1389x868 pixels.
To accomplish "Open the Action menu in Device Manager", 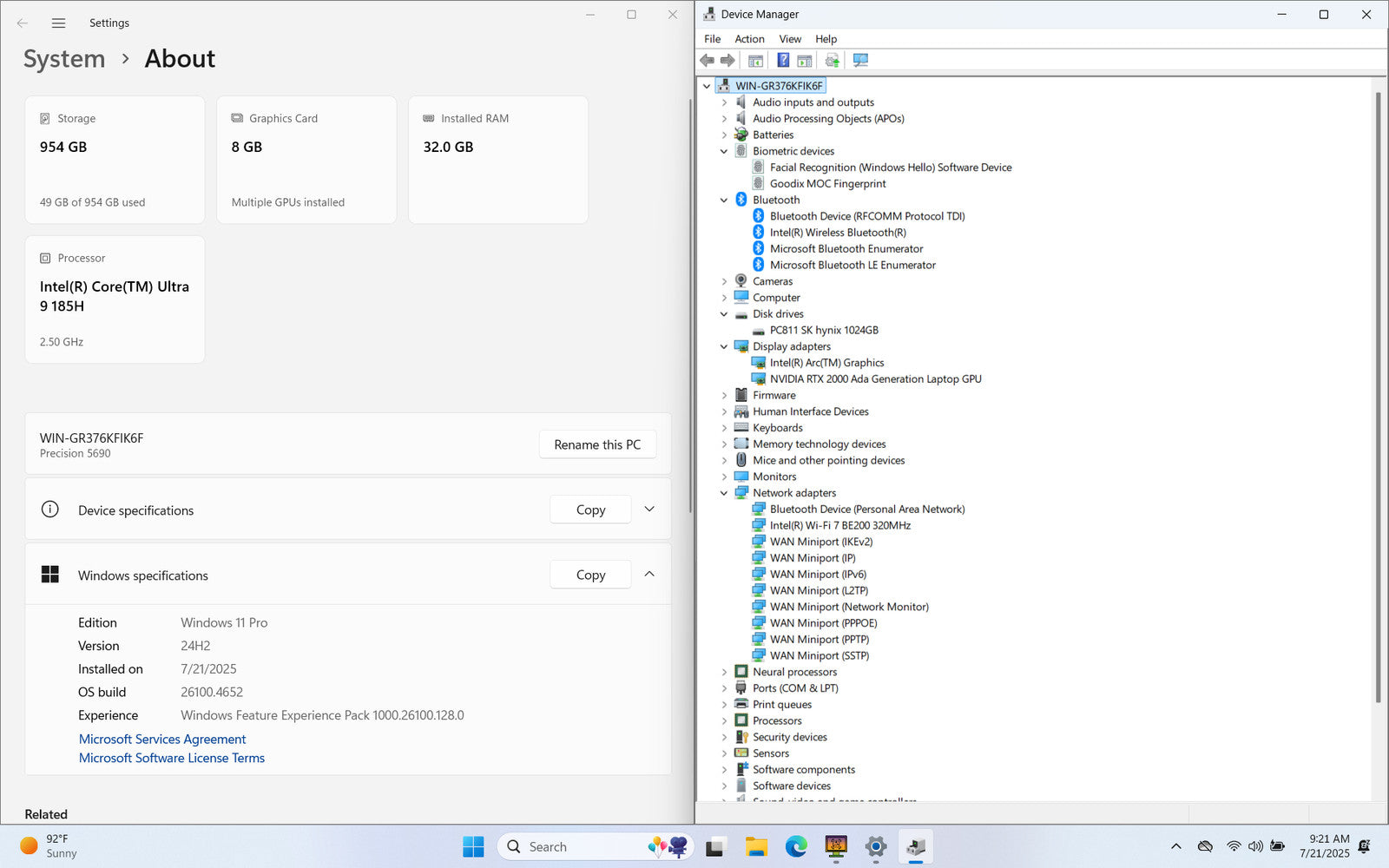I will pos(749,39).
